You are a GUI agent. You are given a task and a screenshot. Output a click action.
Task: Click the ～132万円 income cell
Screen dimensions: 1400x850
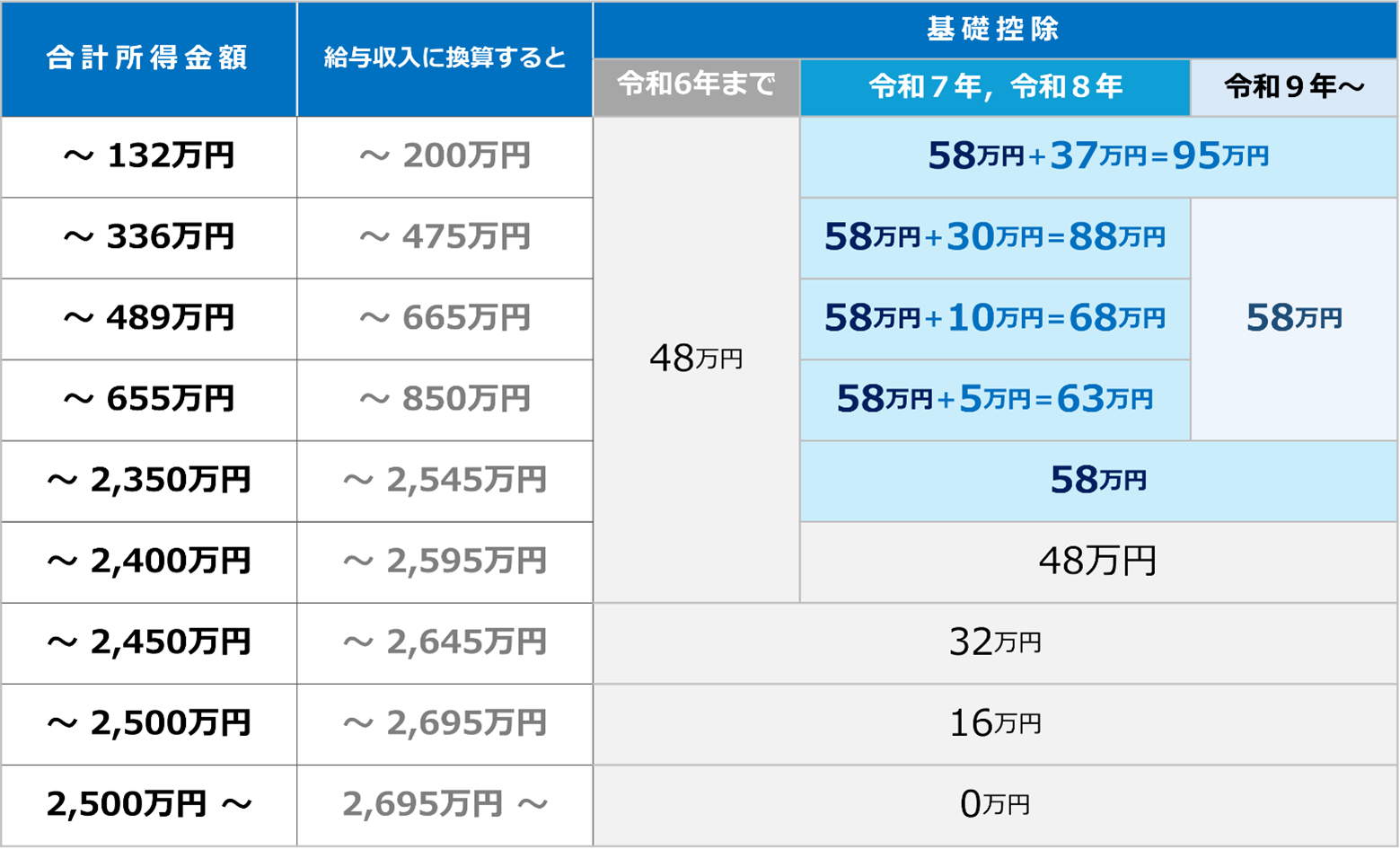149,157
